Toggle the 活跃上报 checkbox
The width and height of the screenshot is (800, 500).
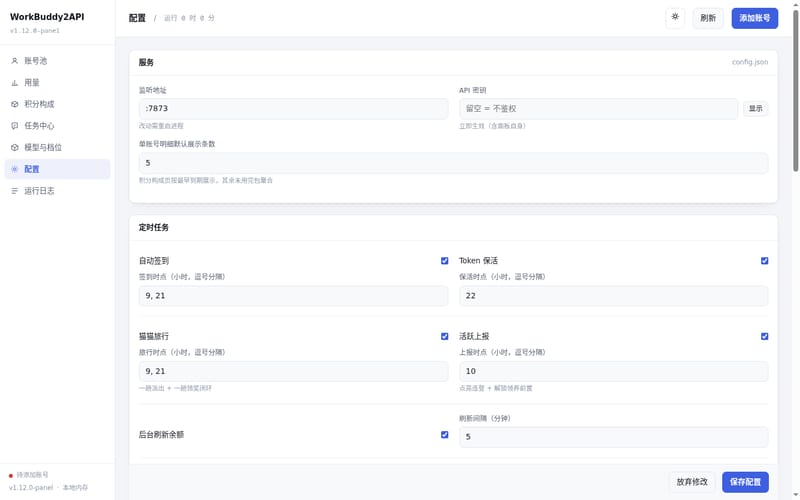coord(764,336)
